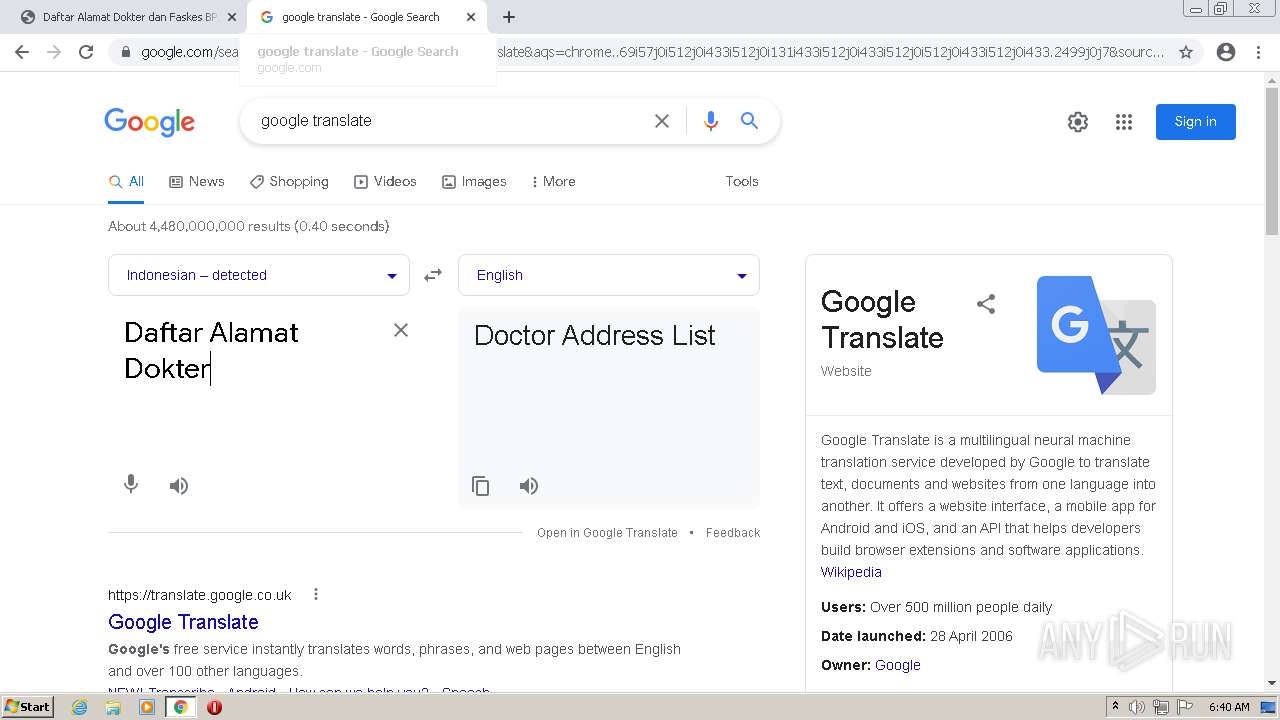Open the Google apps grid

1124,122
